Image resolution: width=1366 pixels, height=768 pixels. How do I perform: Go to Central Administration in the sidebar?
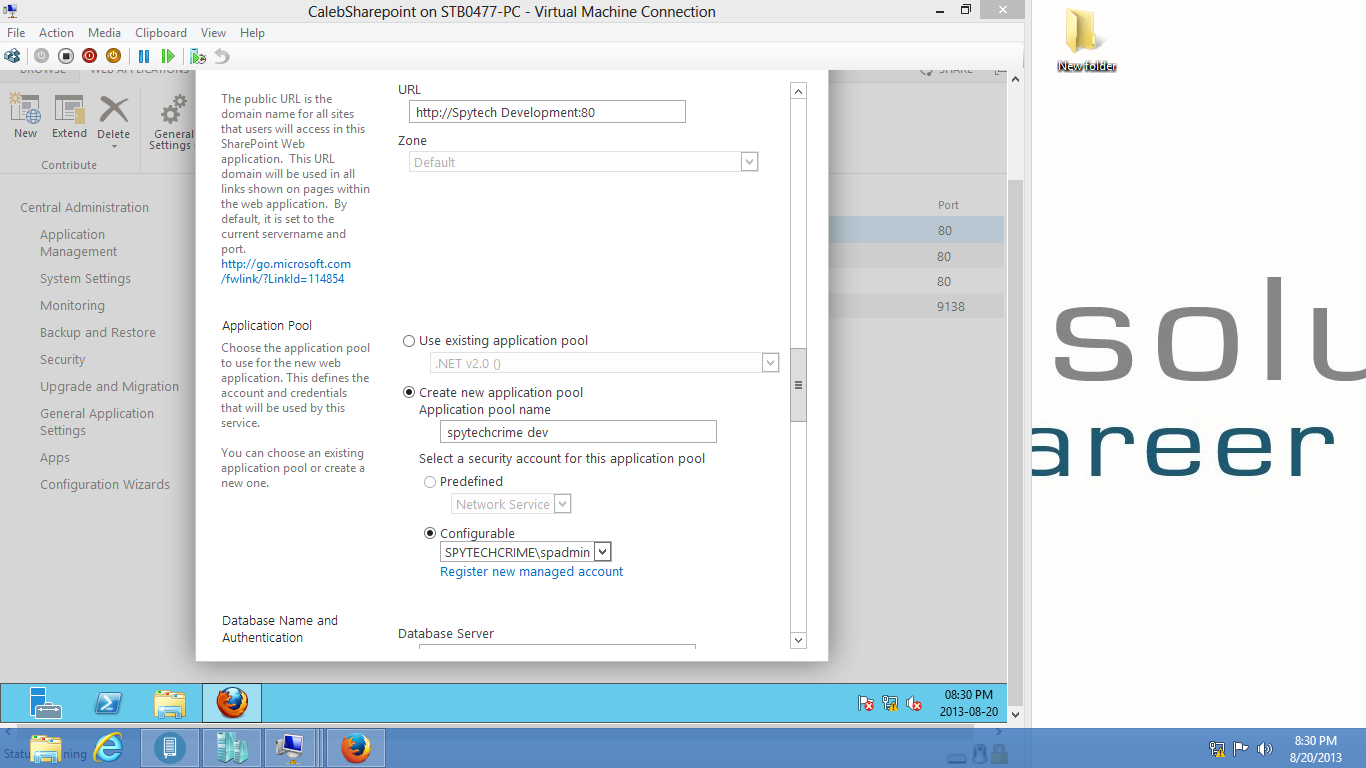(x=84, y=208)
